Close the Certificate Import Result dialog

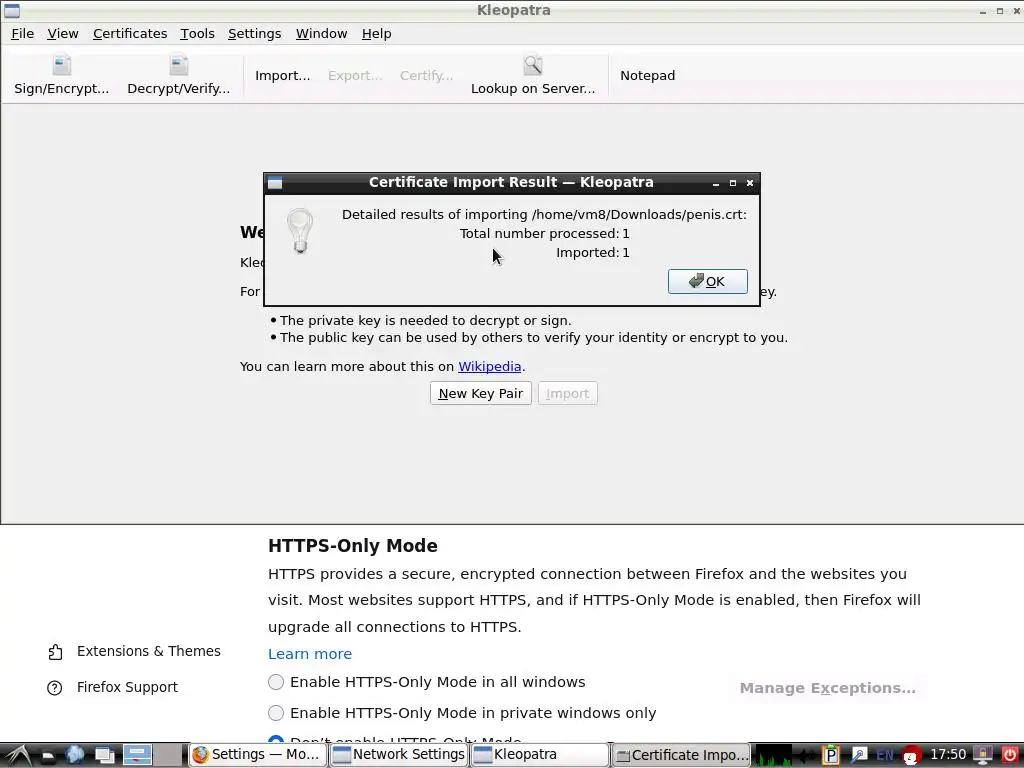[x=750, y=183]
